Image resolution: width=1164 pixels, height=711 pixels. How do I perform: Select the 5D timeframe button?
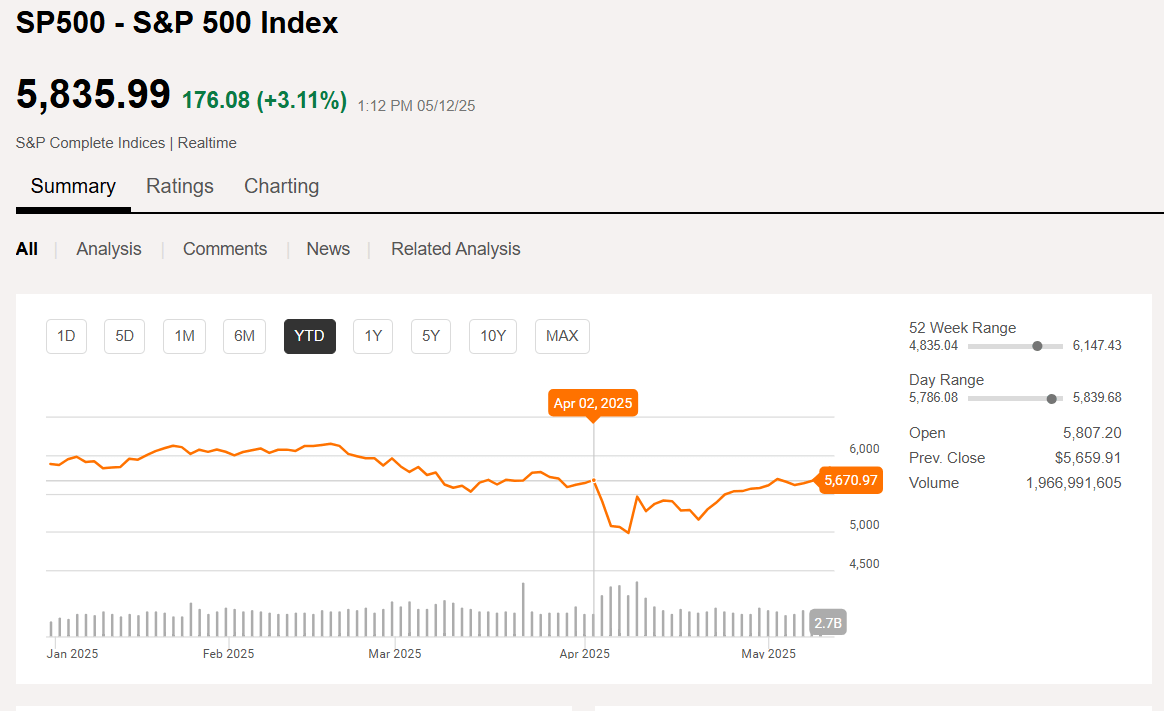[x=124, y=336]
